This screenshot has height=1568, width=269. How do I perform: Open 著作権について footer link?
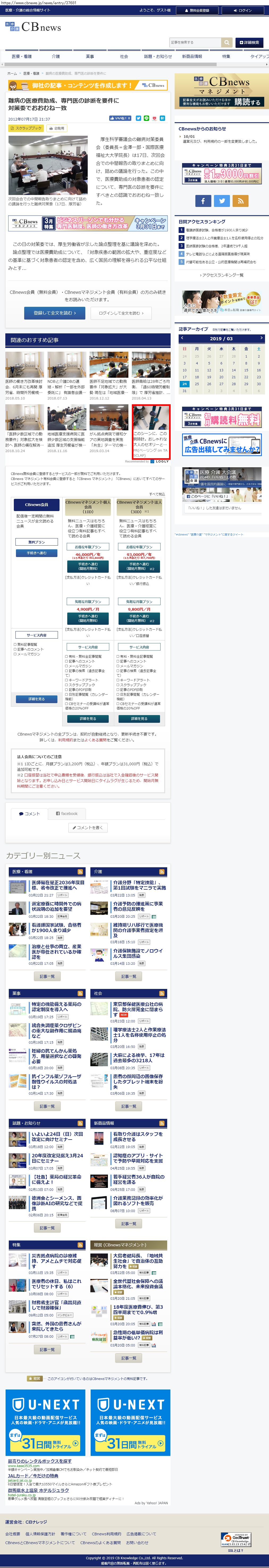pos(74,1534)
